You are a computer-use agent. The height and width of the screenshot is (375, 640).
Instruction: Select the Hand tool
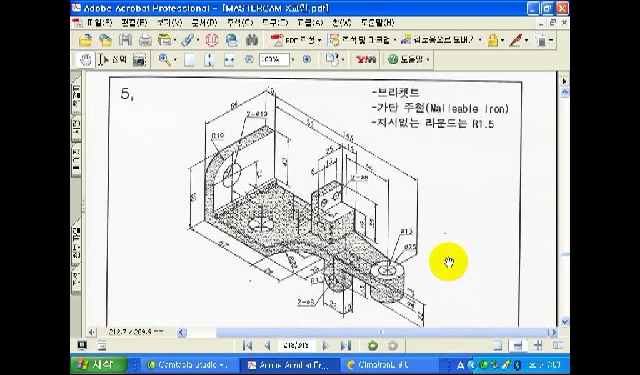[x=85, y=60]
